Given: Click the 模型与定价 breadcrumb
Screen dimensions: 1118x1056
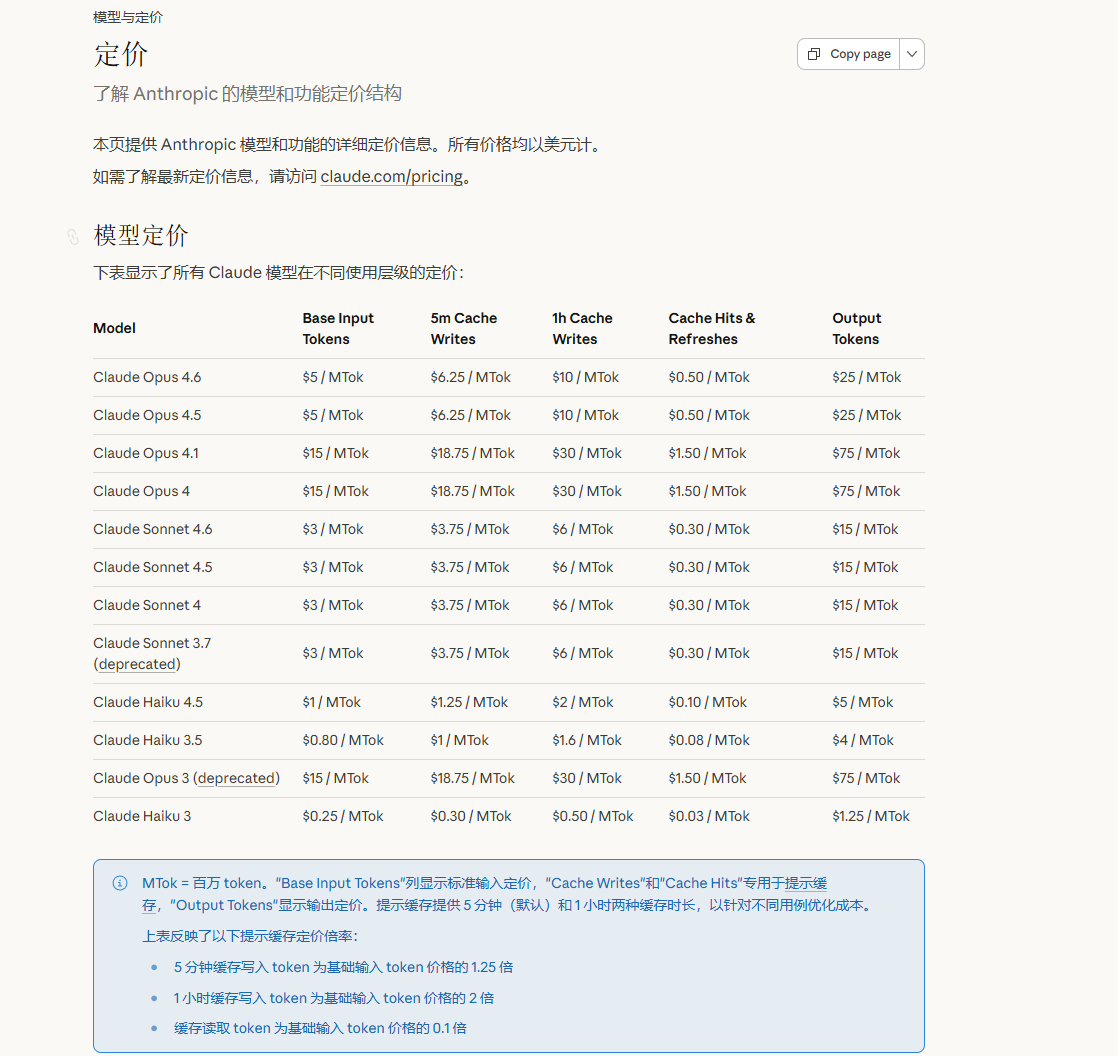Looking at the screenshot, I should [x=128, y=17].
